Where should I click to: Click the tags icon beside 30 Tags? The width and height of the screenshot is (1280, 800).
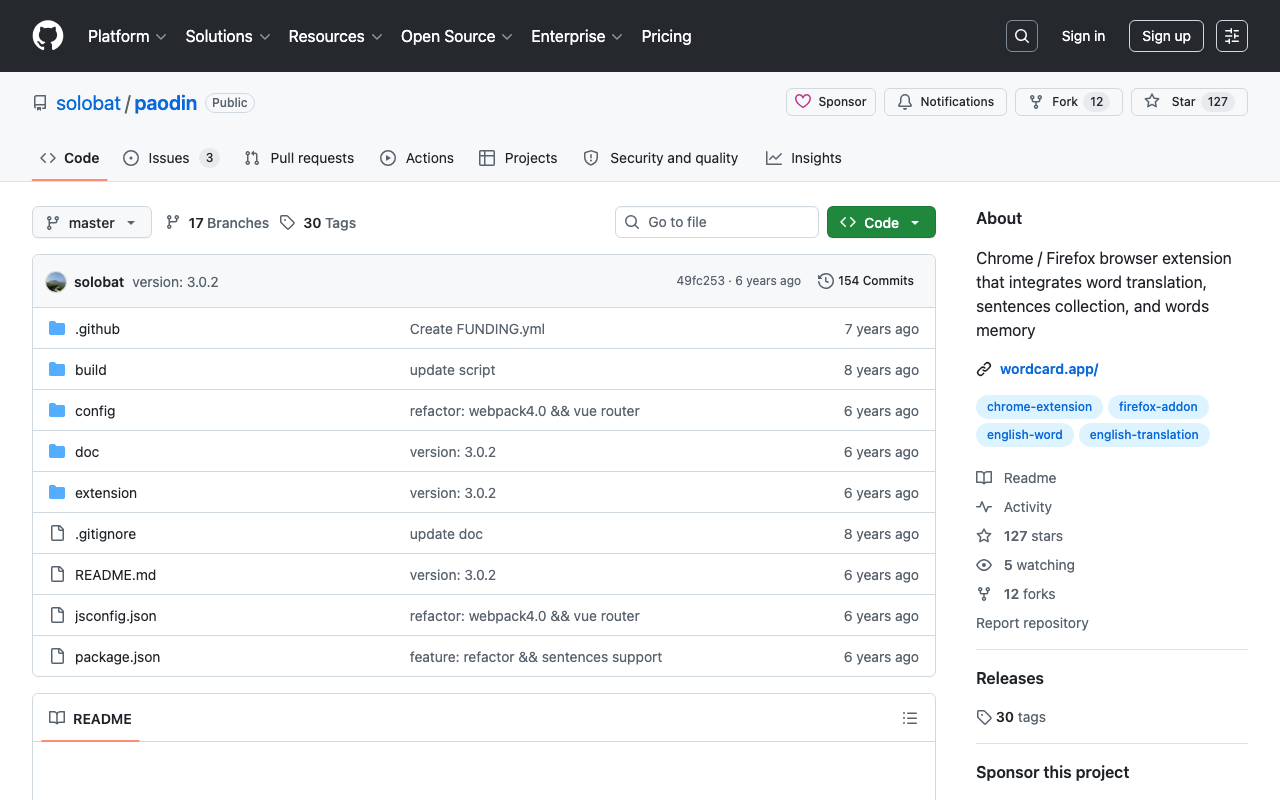click(x=288, y=223)
